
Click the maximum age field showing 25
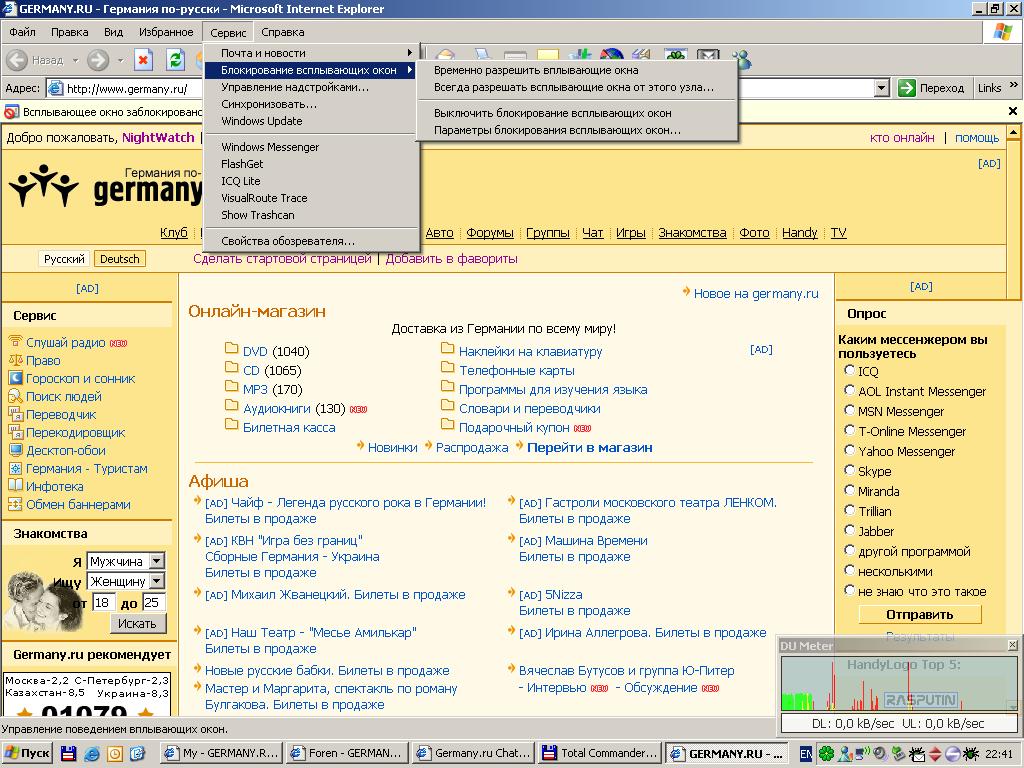click(153, 602)
